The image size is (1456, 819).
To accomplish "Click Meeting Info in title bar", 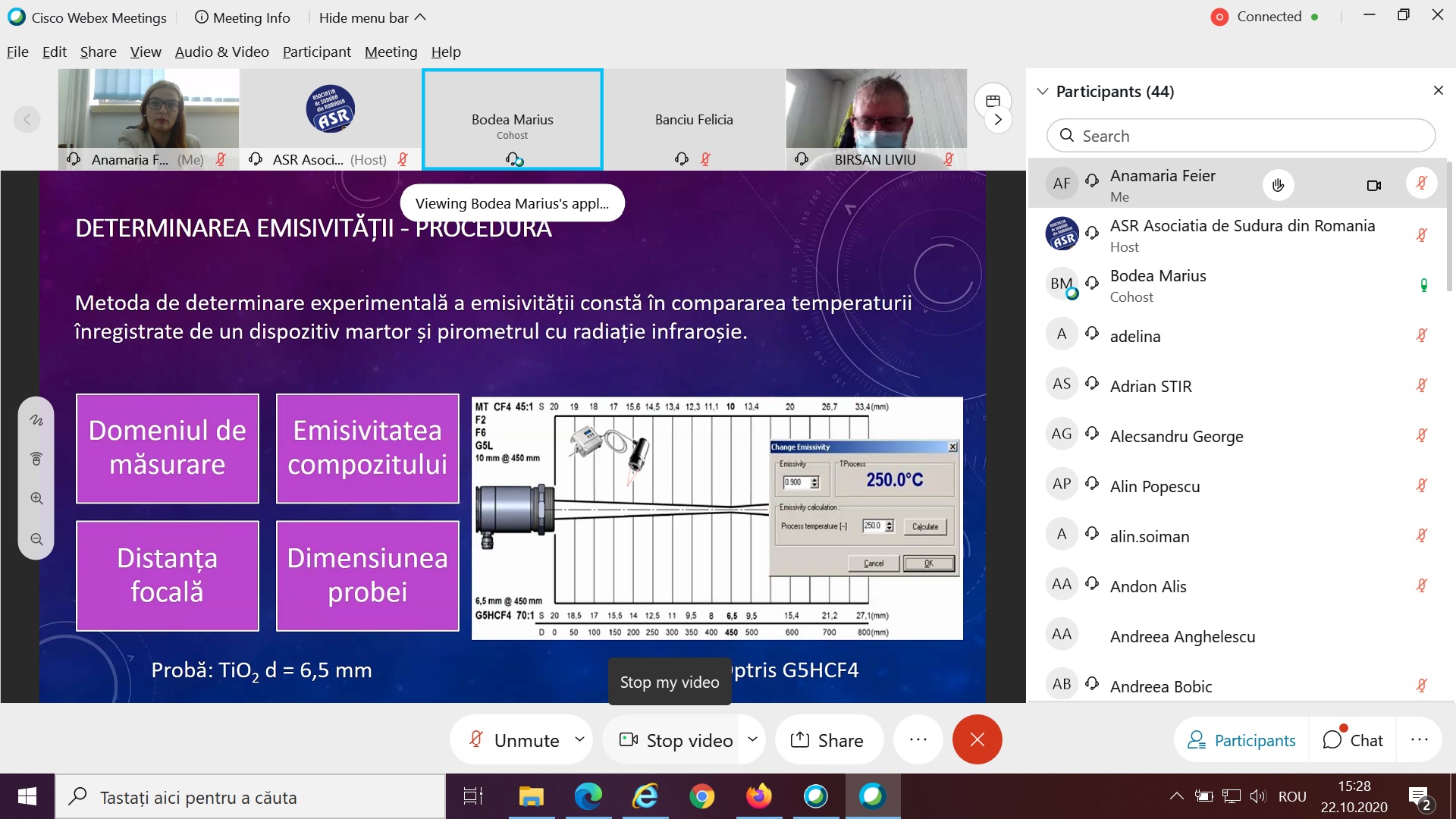I will pos(242,17).
